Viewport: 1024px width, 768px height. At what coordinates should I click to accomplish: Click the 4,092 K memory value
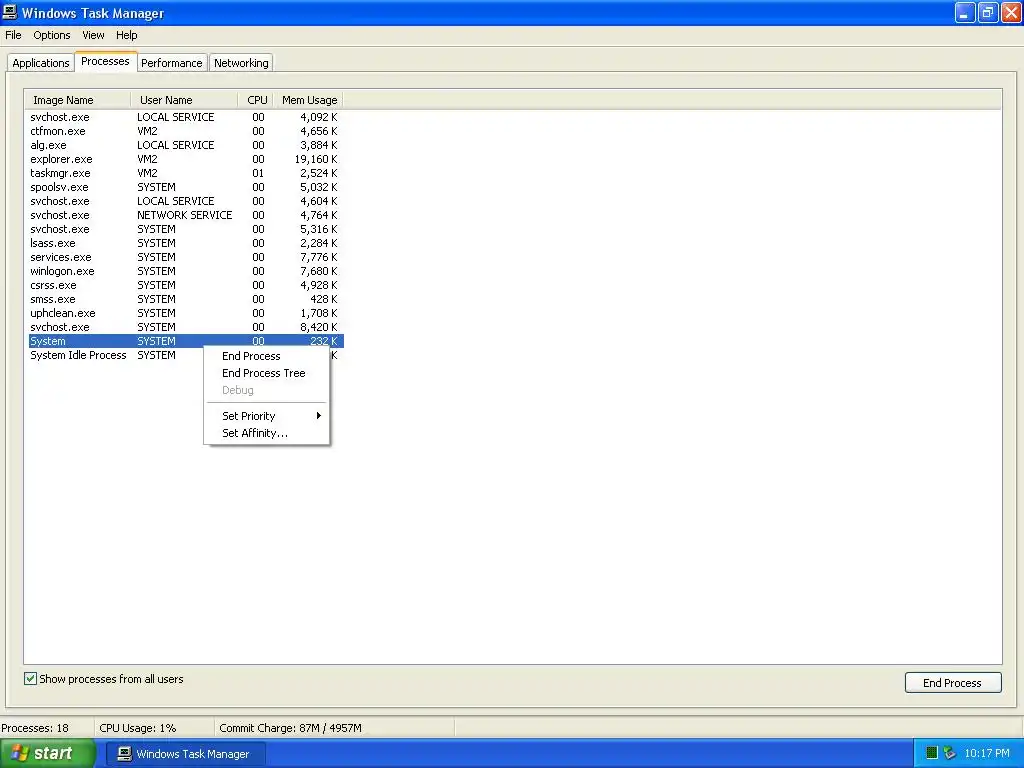pos(319,118)
